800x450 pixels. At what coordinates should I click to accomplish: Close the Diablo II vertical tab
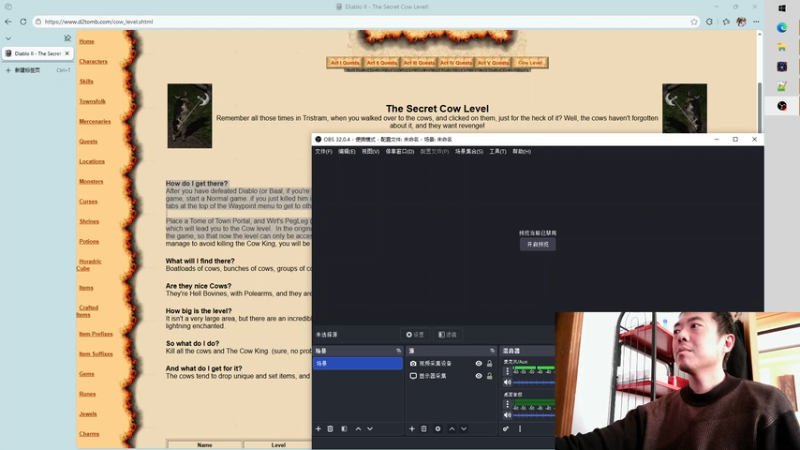pyautogui.click(x=67, y=53)
